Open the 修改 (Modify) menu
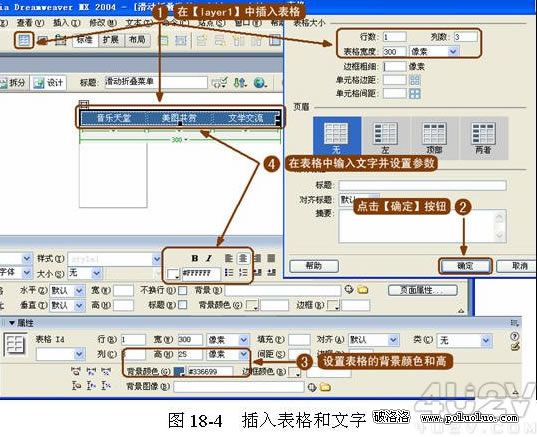The width and height of the screenshot is (537, 437). (x=103, y=23)
